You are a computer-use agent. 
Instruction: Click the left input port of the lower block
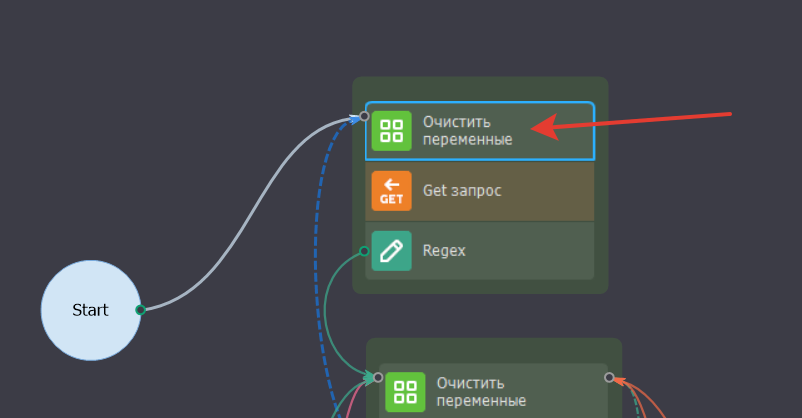378,377
